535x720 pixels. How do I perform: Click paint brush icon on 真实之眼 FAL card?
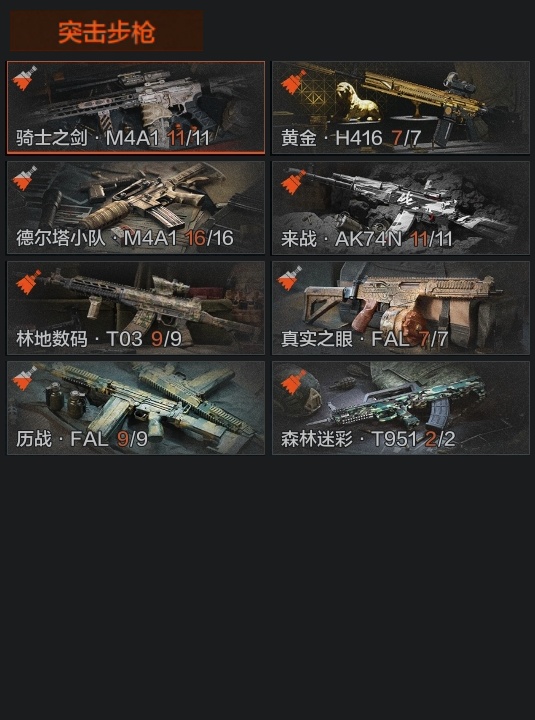(x=290, y=278)
